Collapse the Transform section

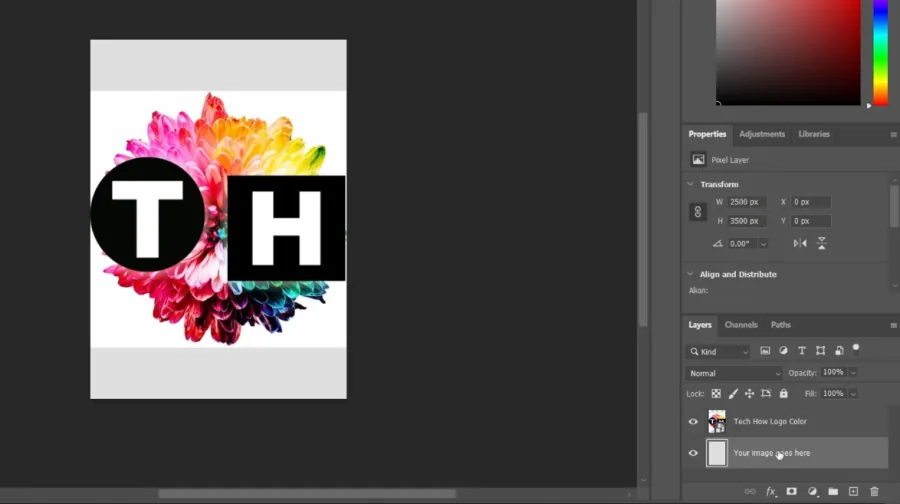point(690,184)
